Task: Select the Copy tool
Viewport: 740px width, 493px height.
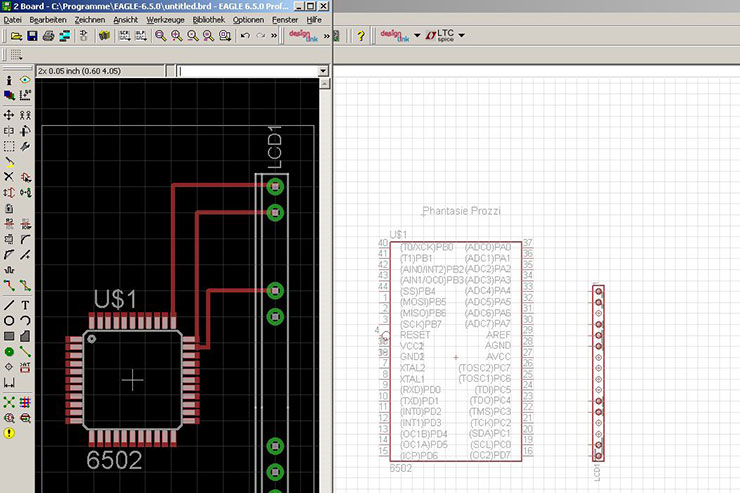Action: 25,115
